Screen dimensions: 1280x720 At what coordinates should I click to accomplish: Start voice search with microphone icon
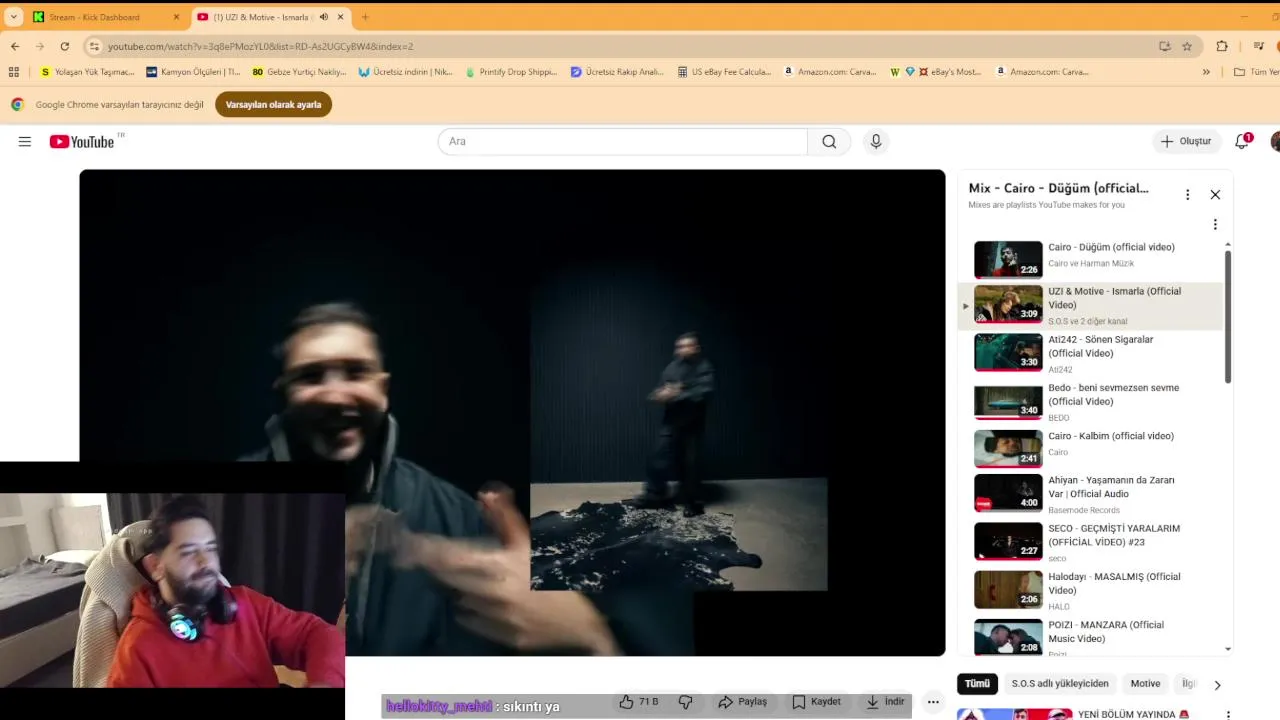point(876,142)
